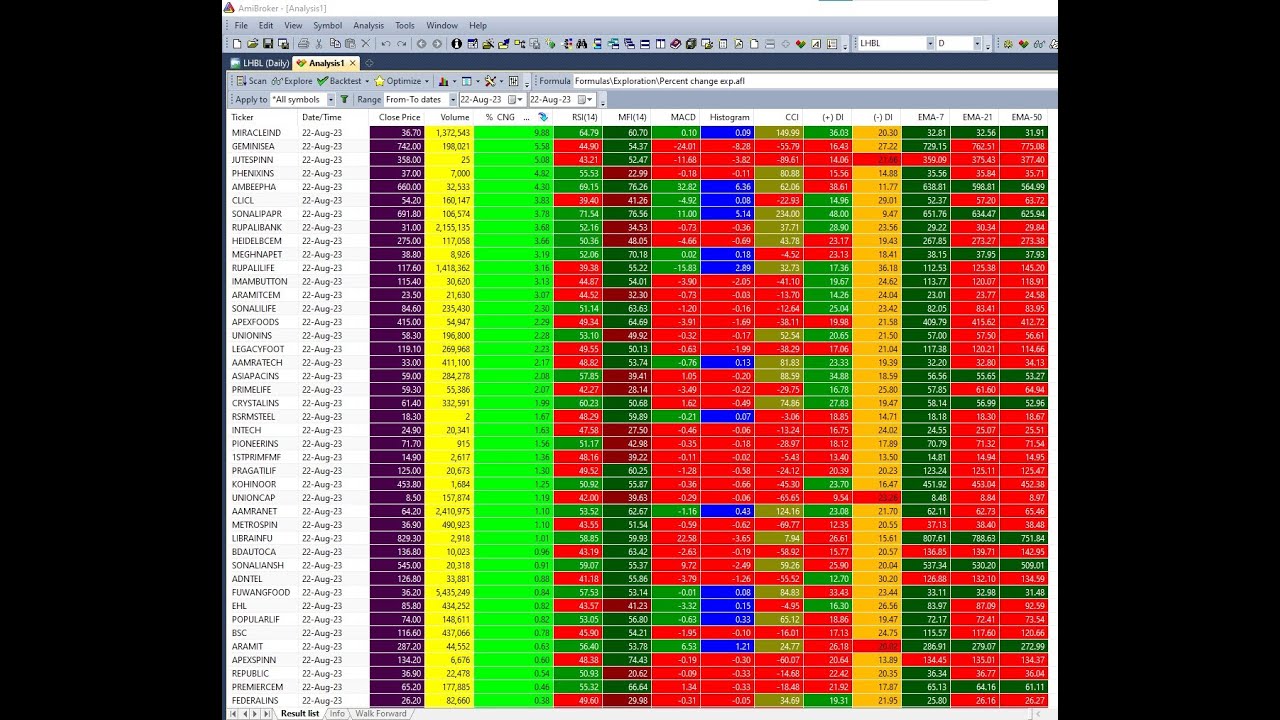Screen dimensions: 1280x720
Task: Click the green funnel Filter icon
Action: [345, 99]
